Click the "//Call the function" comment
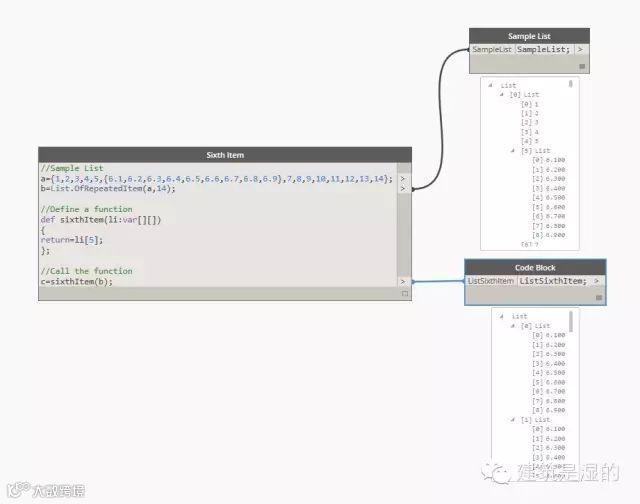The image size is (640, 504). (x=87, y=271)
